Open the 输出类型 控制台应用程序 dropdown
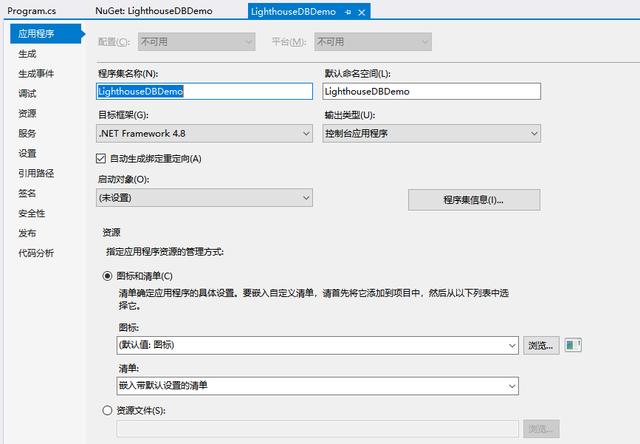Screen dimensions: 640x444 tap(431, 133)
